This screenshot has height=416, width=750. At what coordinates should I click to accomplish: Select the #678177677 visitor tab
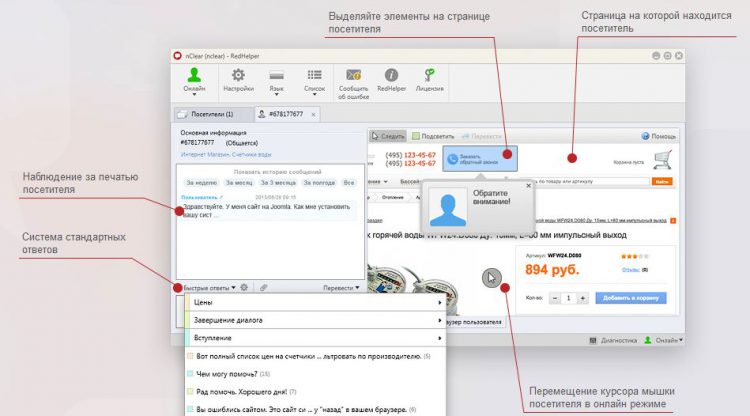[286, 114]
